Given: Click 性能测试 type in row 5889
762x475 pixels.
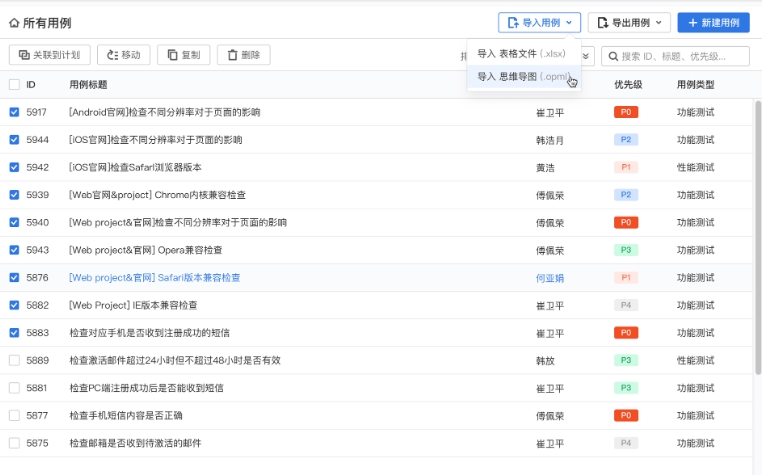Looking at the screenshot, I should point(695,360).
